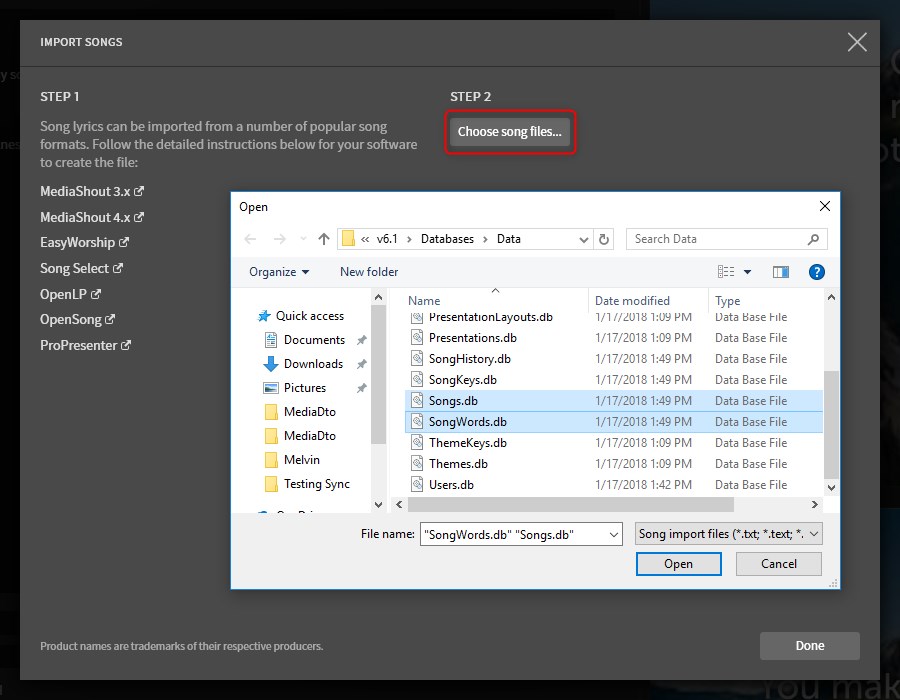
Task: Open the EasyWorship instructions link
Action: tap(84, 243)
